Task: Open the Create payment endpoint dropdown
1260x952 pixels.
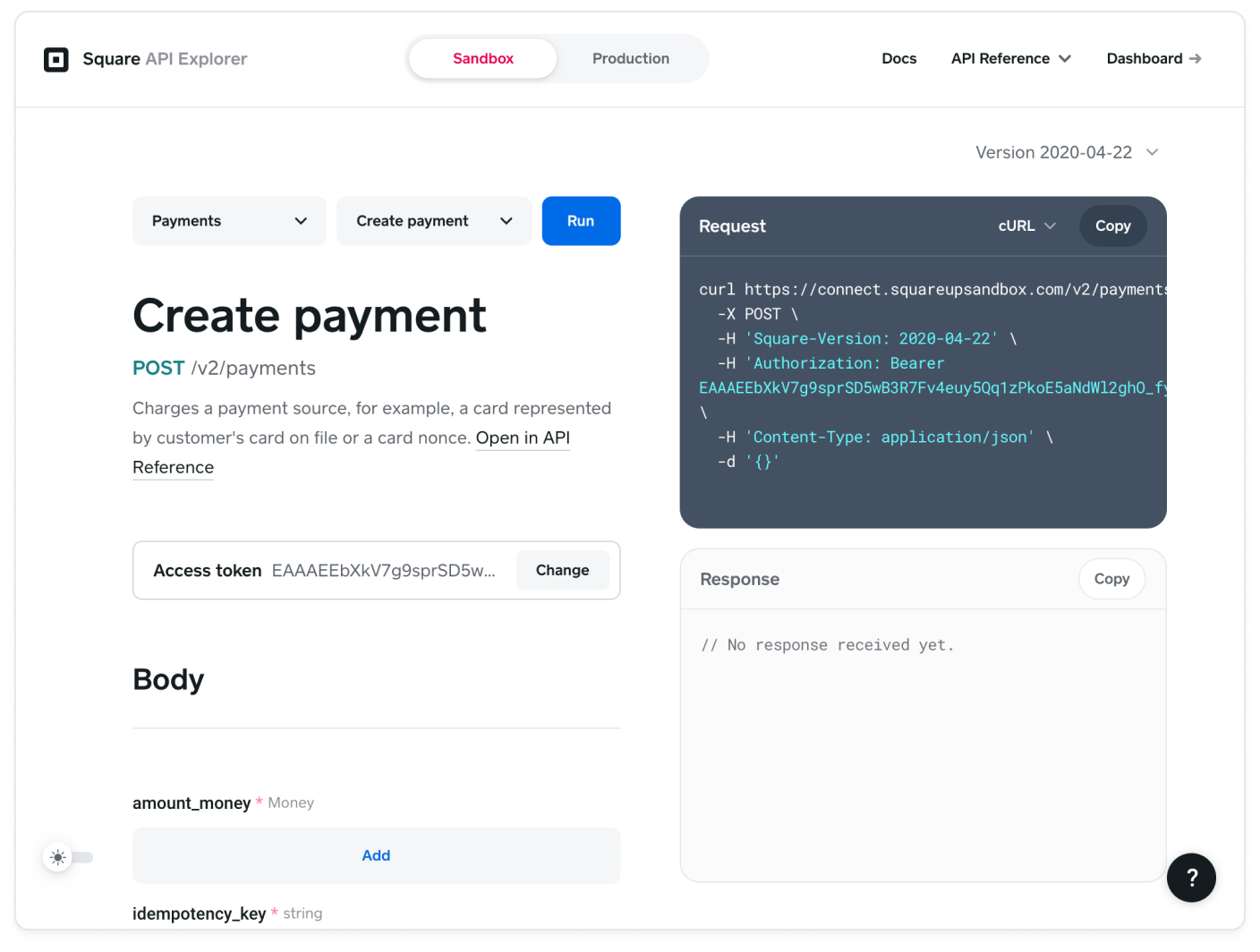Action: tap(433, 220)
